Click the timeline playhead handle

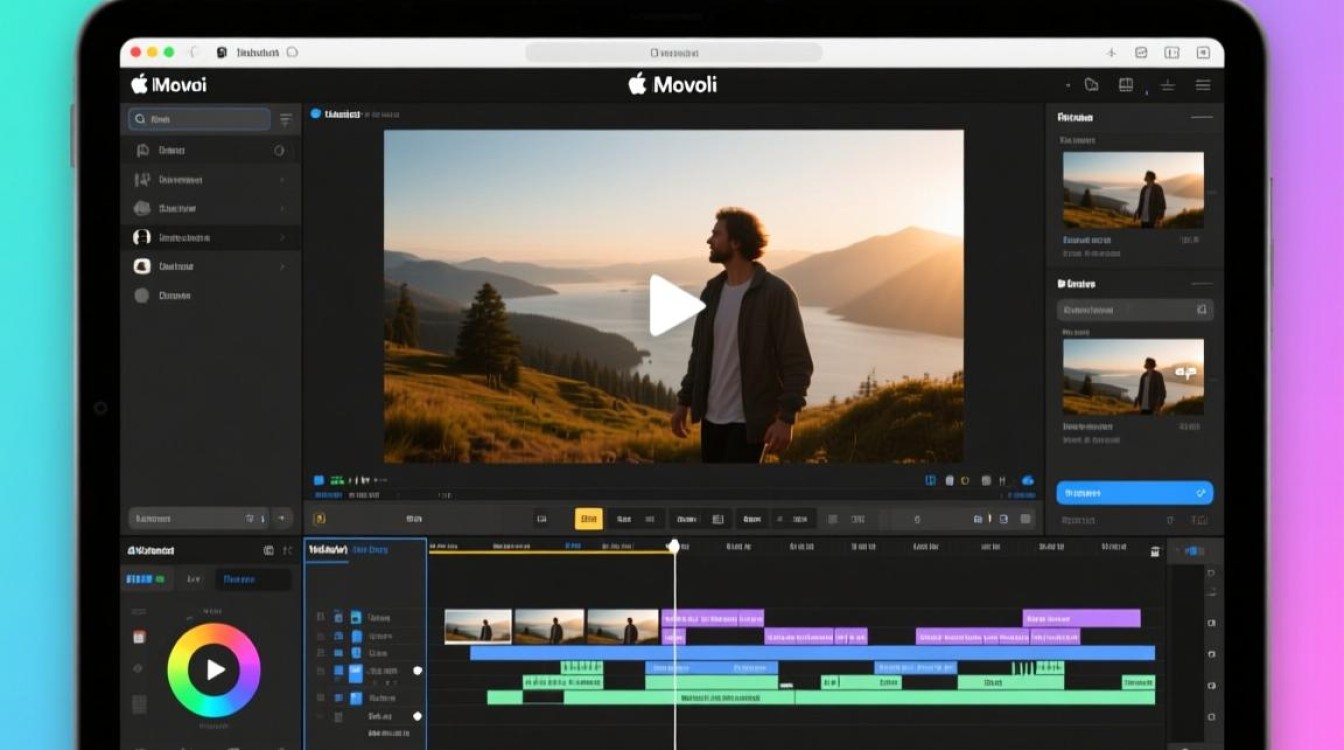[x=674, y=546]
